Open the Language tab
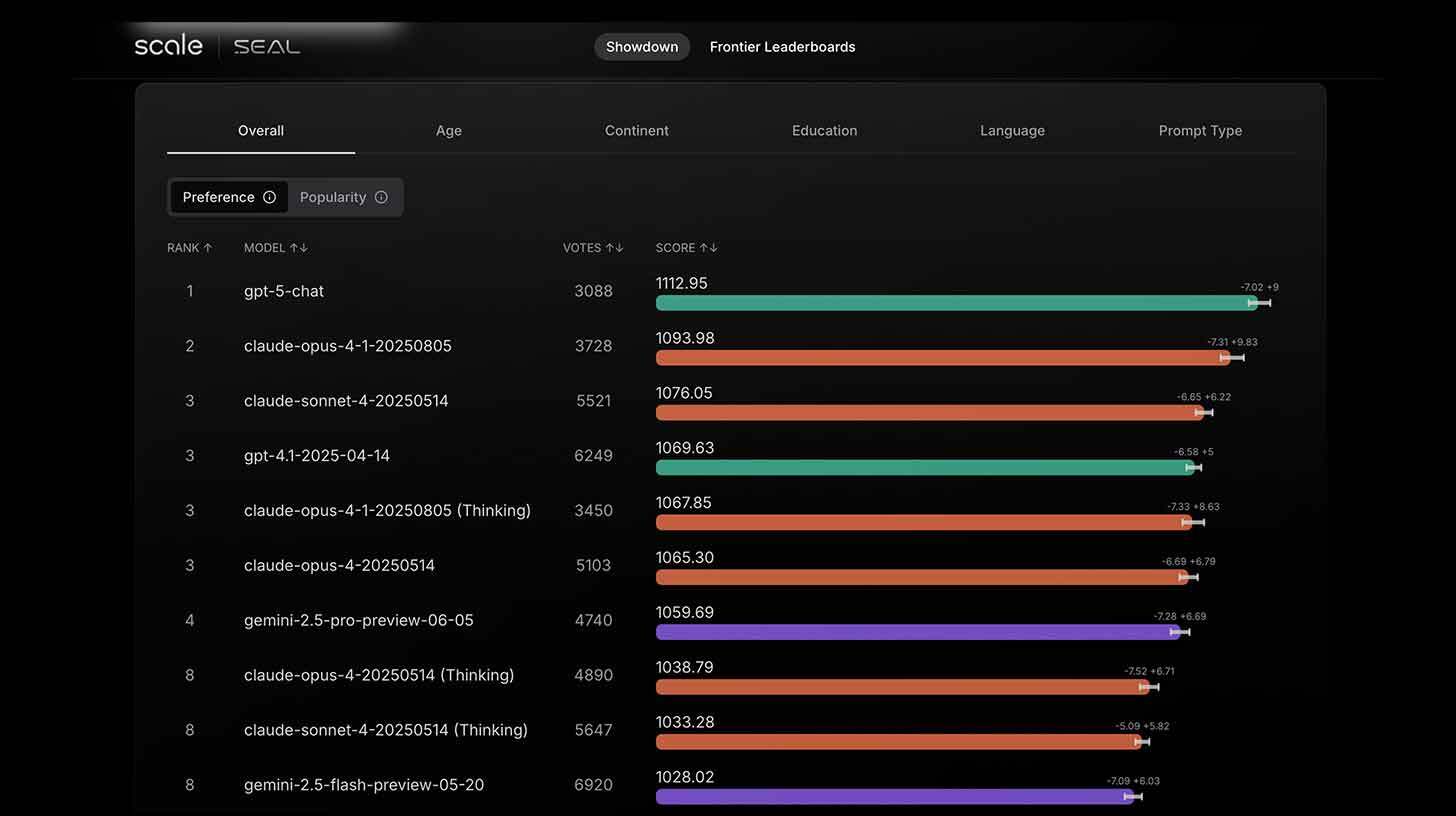Screen dimensions: 1456x816 [1012, 131]
